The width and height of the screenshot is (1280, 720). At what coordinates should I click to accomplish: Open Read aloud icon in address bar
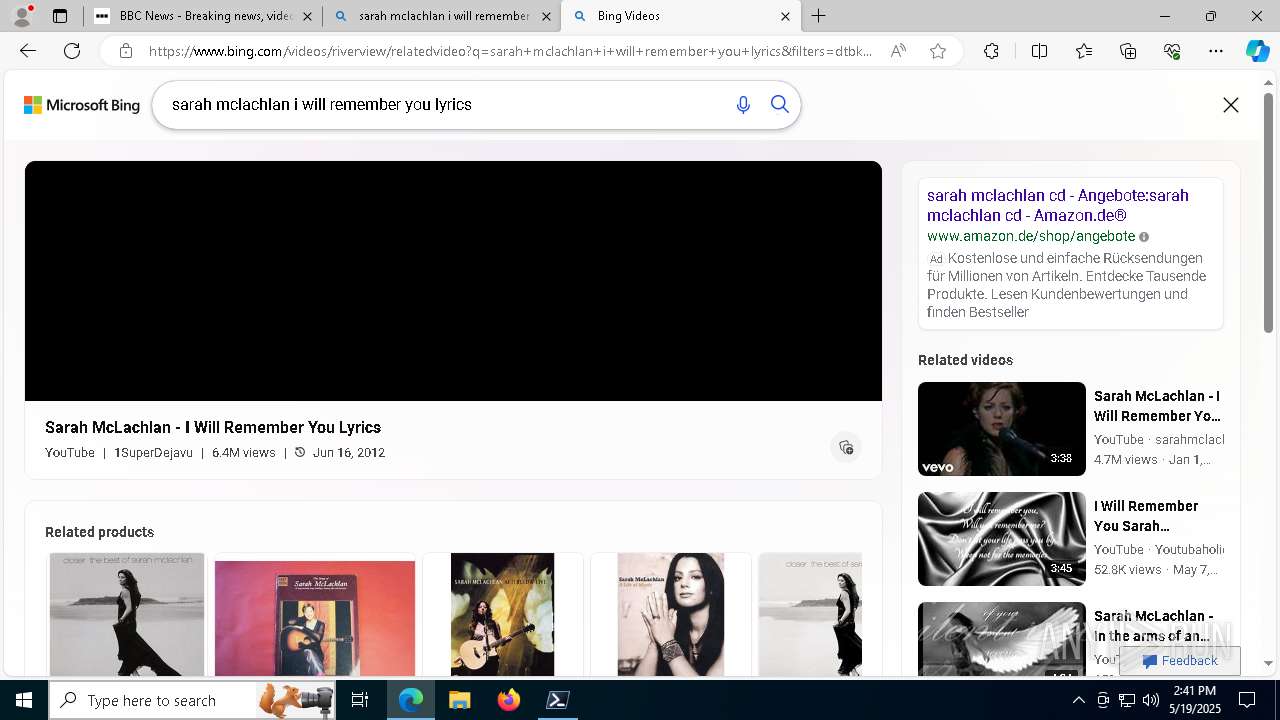tap(898, 51)
